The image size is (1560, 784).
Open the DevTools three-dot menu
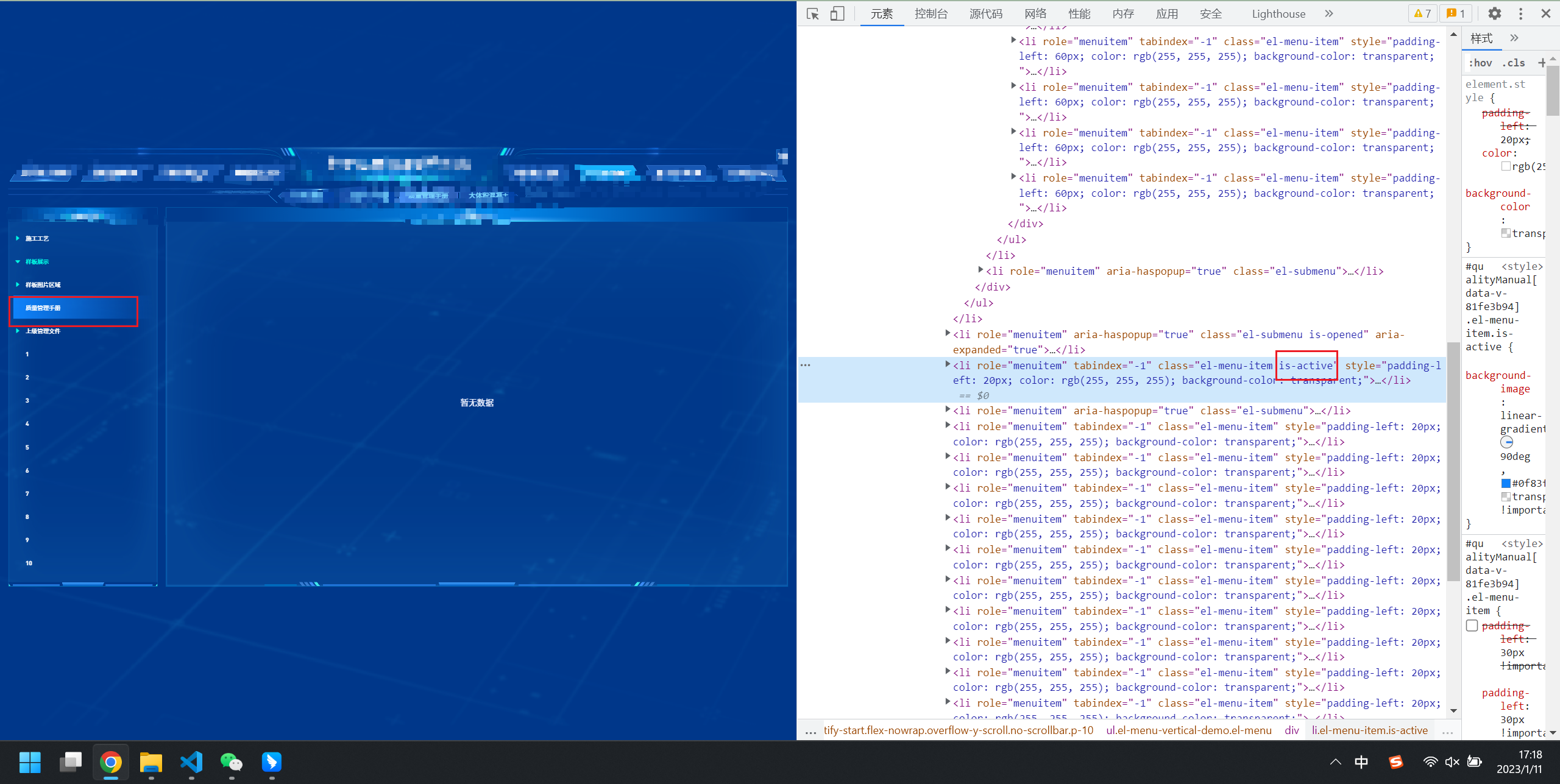(1520, 13)
